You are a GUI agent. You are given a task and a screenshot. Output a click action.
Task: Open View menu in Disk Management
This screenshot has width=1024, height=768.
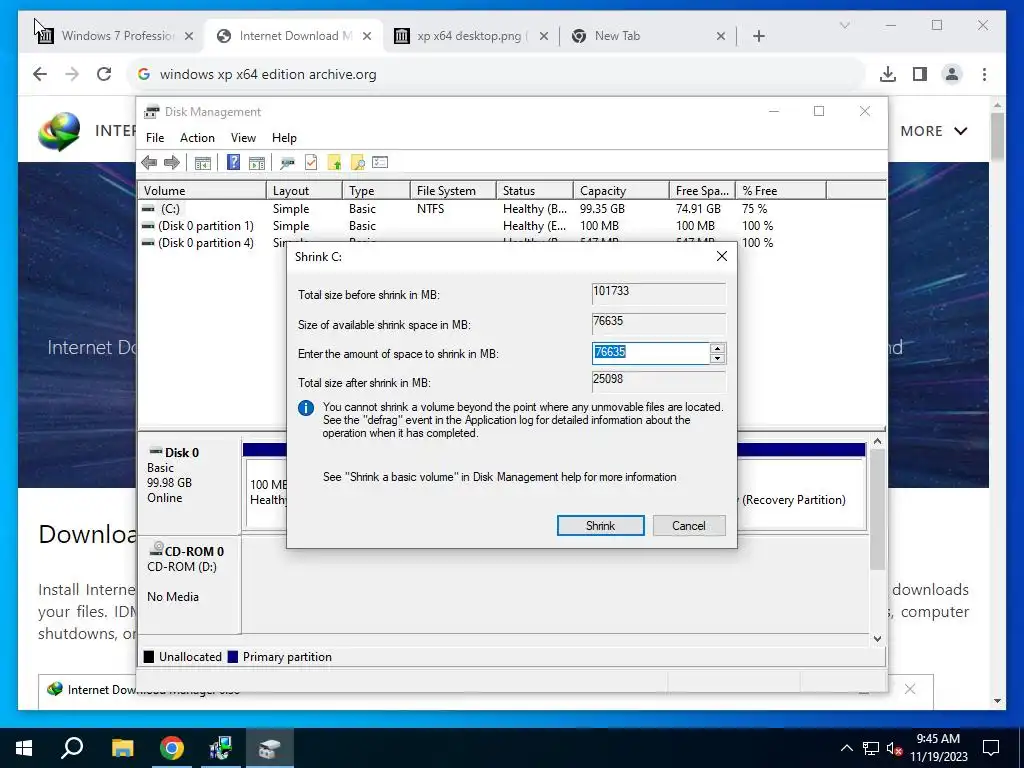click(243, 138)
